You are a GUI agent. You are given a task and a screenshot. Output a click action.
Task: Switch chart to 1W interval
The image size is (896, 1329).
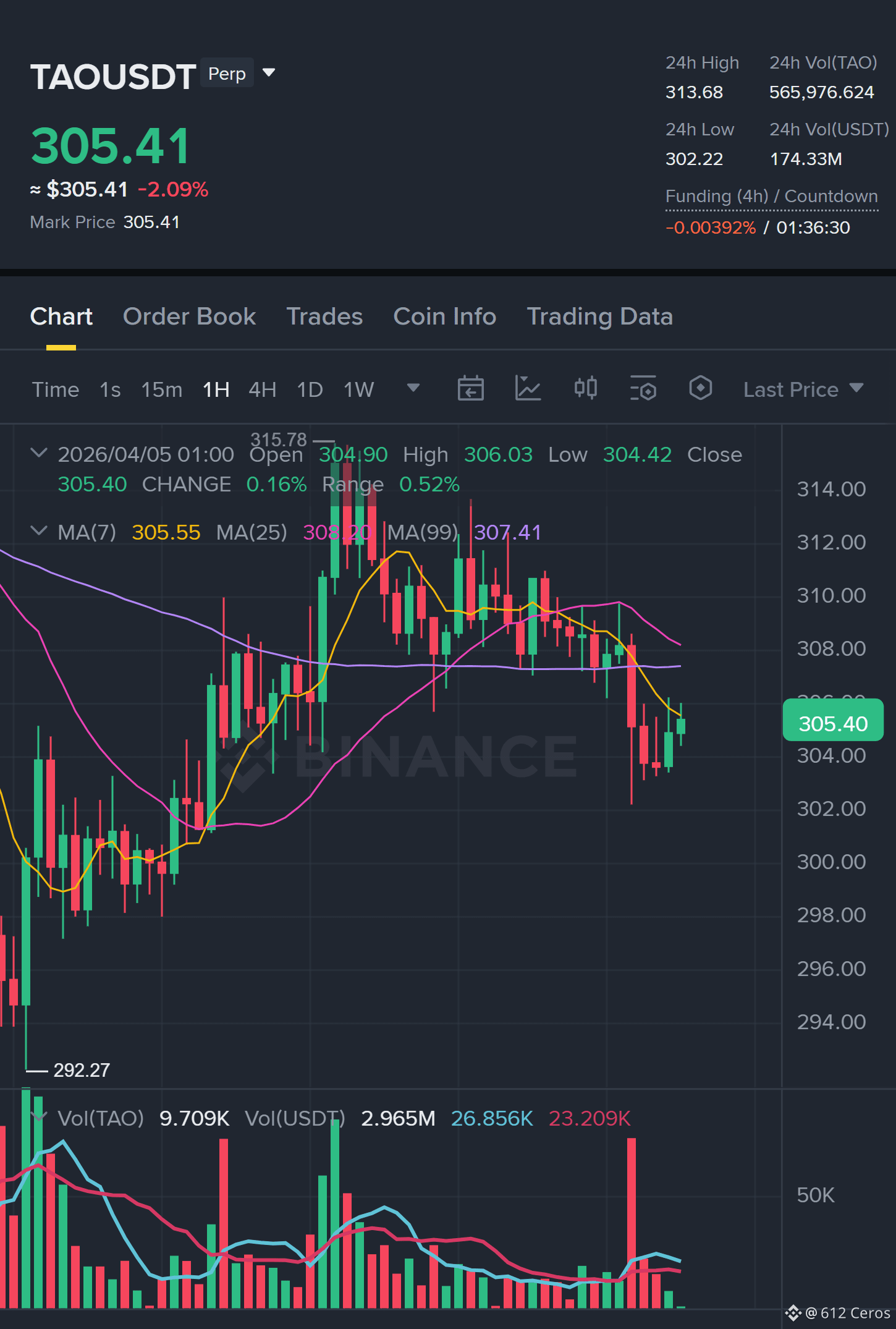(358, 389)
